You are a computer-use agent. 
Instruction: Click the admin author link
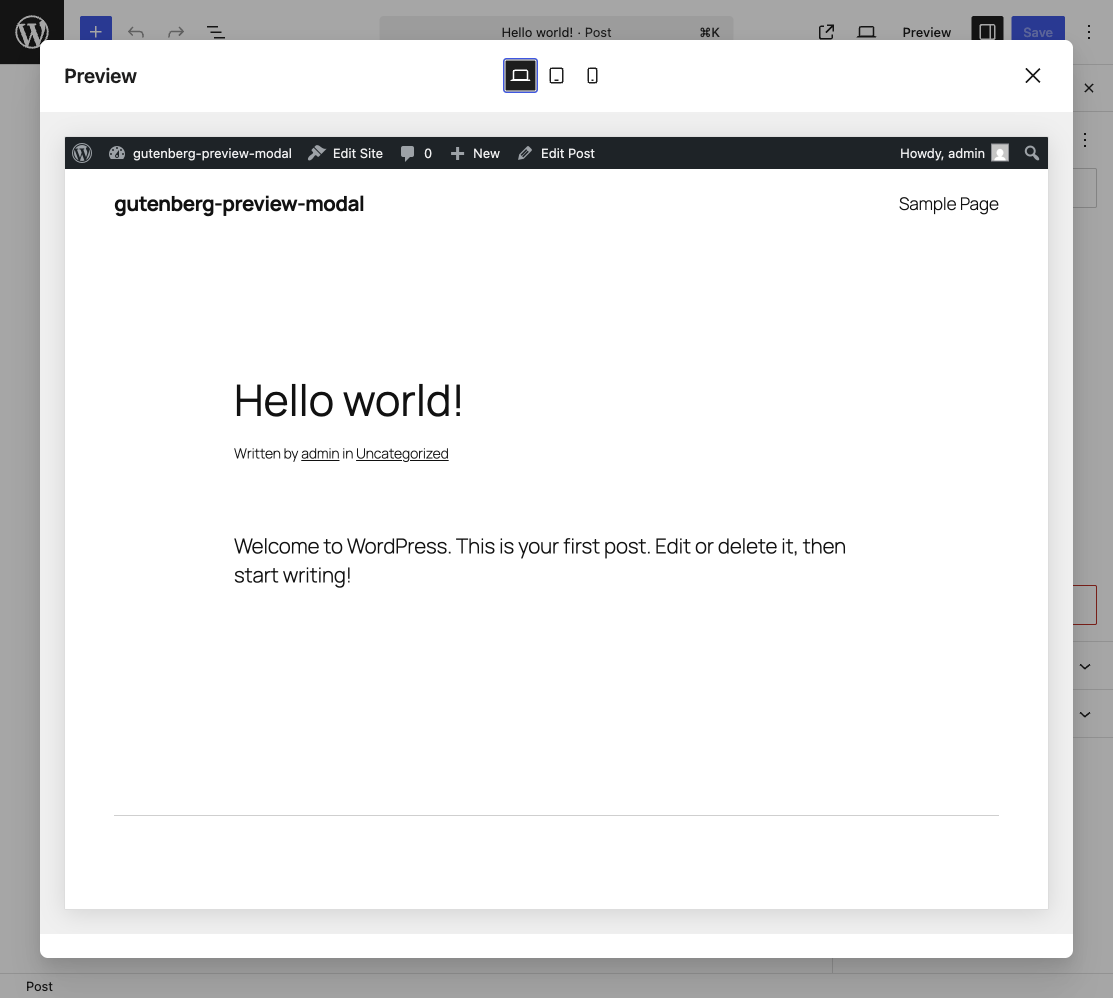(320, 454)
